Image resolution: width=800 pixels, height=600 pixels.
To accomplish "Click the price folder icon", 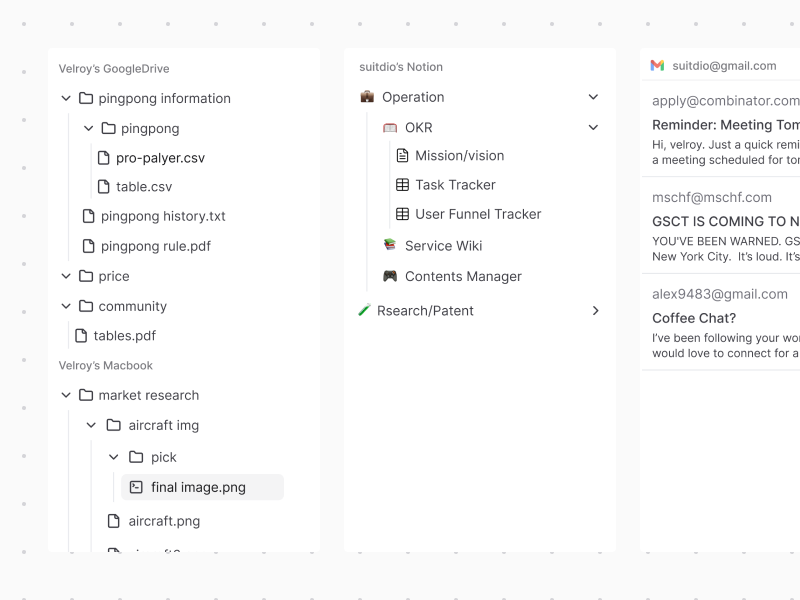I will click(86, 276).
